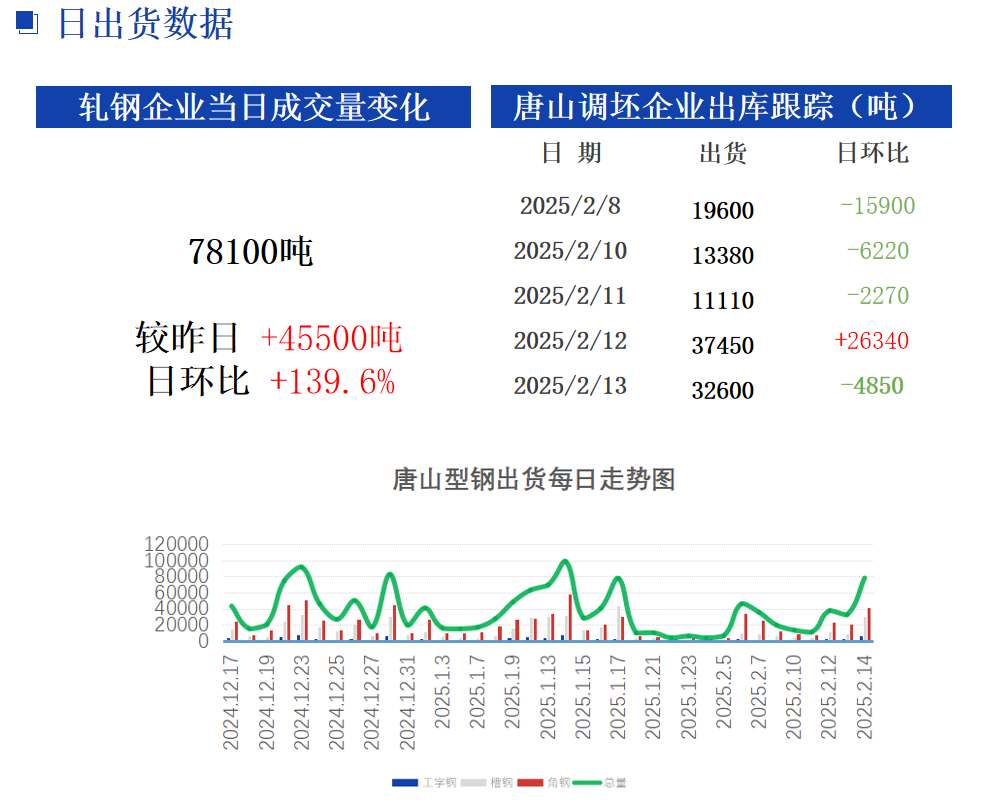Select the bold green -4850 value
This screenshot has width=984, height=808.
click(x=872, y=386)
